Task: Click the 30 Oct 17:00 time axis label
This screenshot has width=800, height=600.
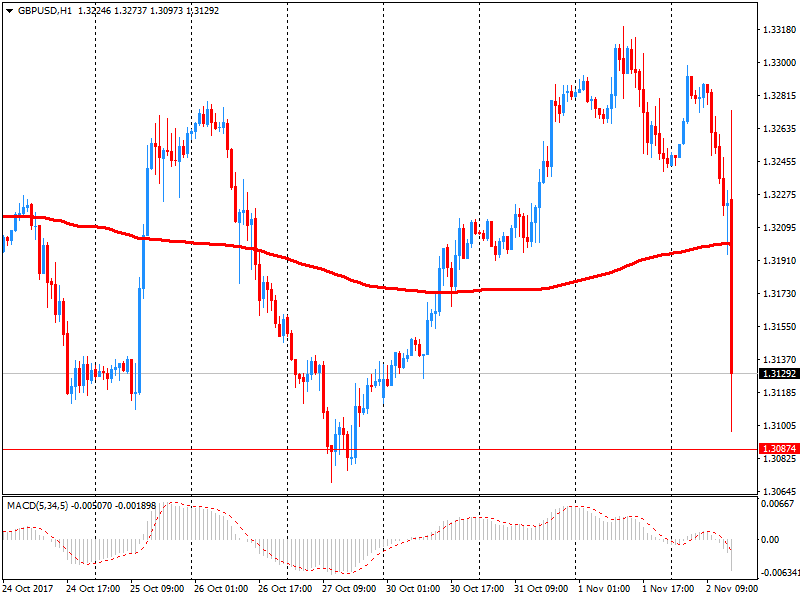Action: click(x=477, y=588)
